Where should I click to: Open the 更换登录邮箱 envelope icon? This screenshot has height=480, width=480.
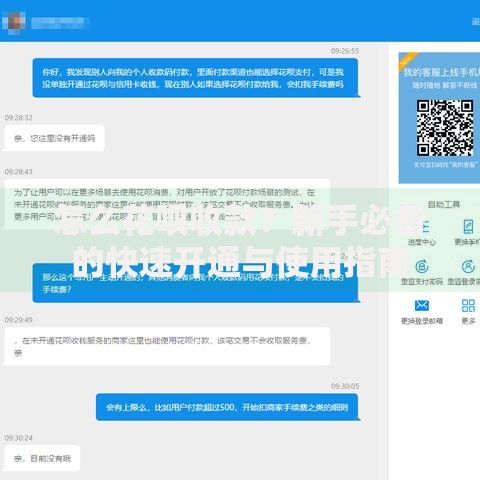click(422, 305)
